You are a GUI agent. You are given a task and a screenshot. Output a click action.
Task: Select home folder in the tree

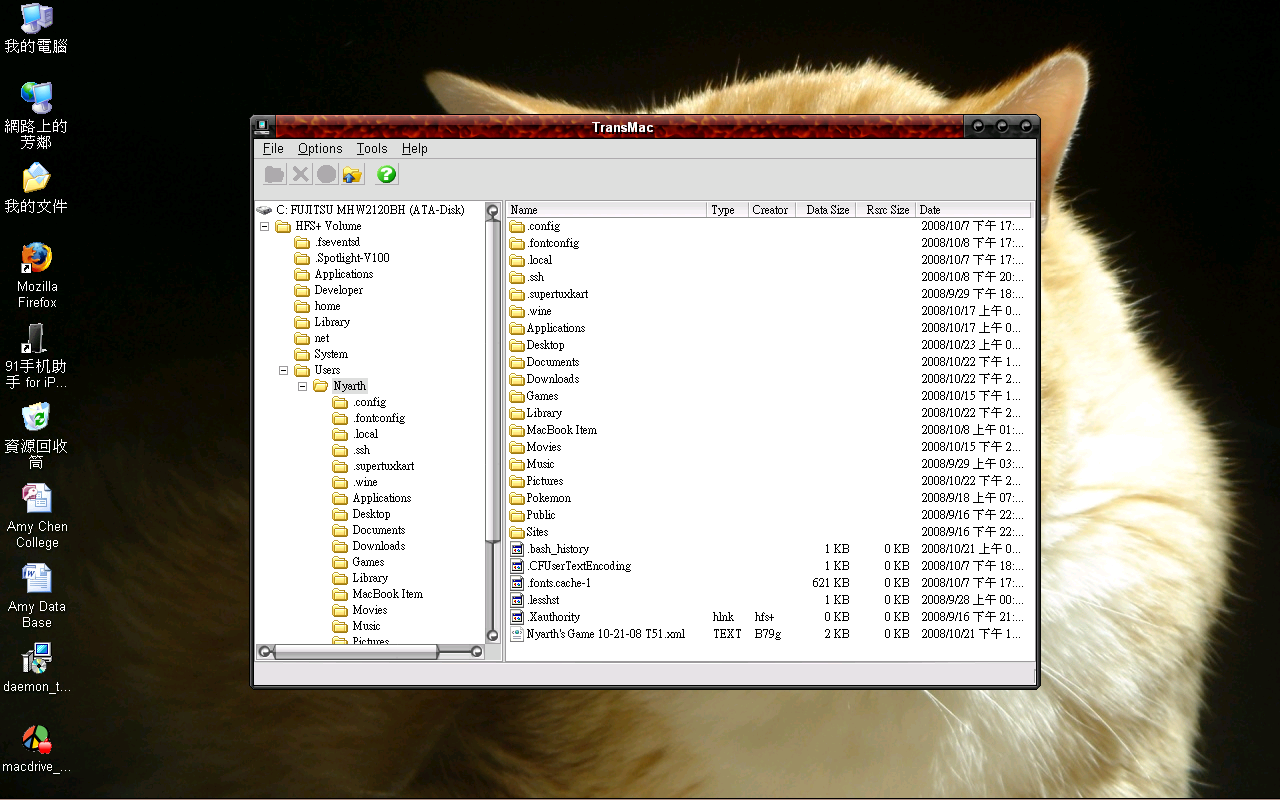pos(327,306)
